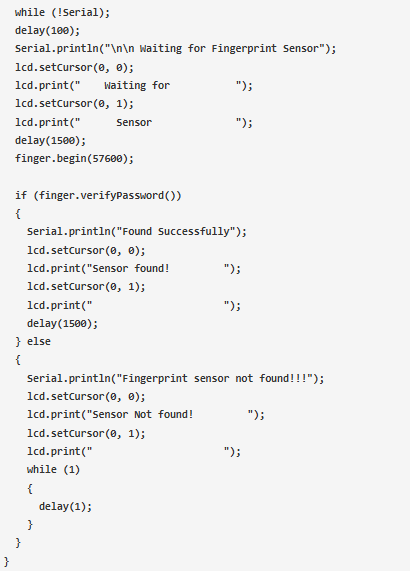410x571 pixels.
Task: Click the final closing brace of the function
Action: pos(6,562)
